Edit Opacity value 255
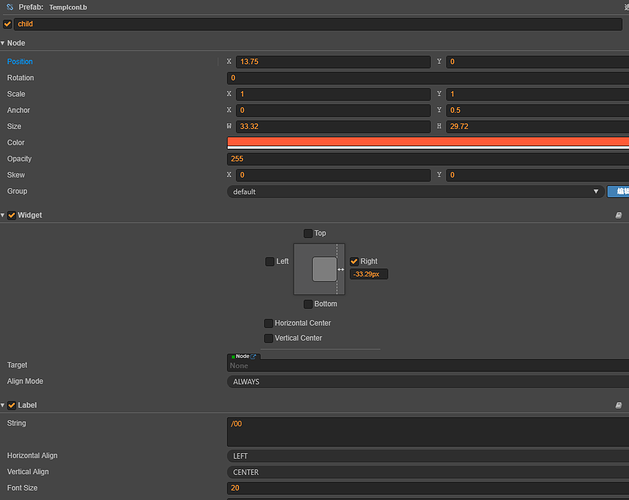 pyautogui.click(x=428, y=159)
